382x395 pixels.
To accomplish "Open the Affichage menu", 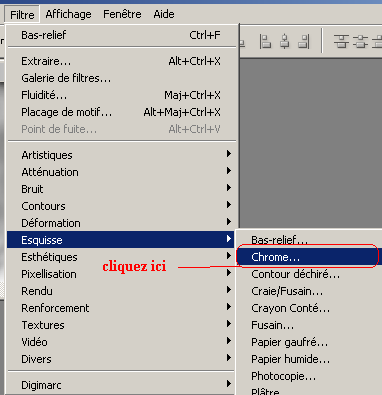I will tap(68, 14).
